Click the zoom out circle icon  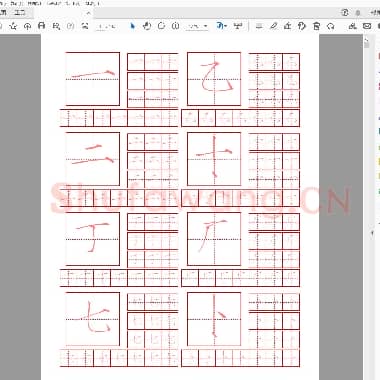tap(161, 26)
